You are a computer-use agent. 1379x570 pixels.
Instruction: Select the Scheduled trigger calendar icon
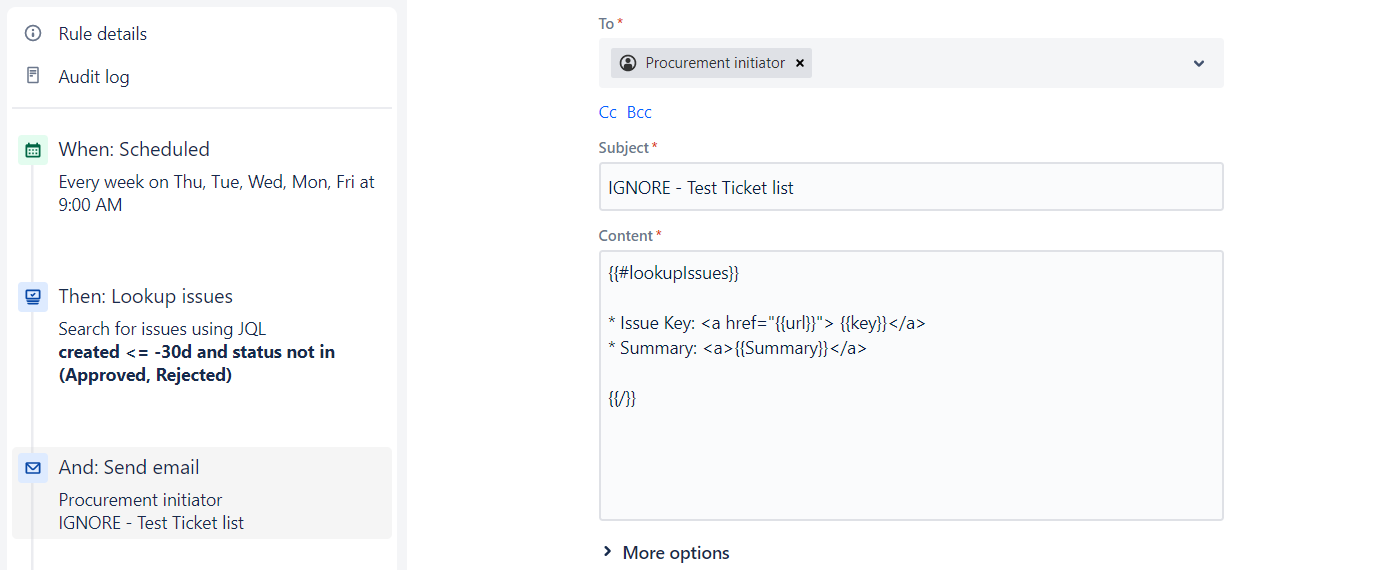pos(33,150)
